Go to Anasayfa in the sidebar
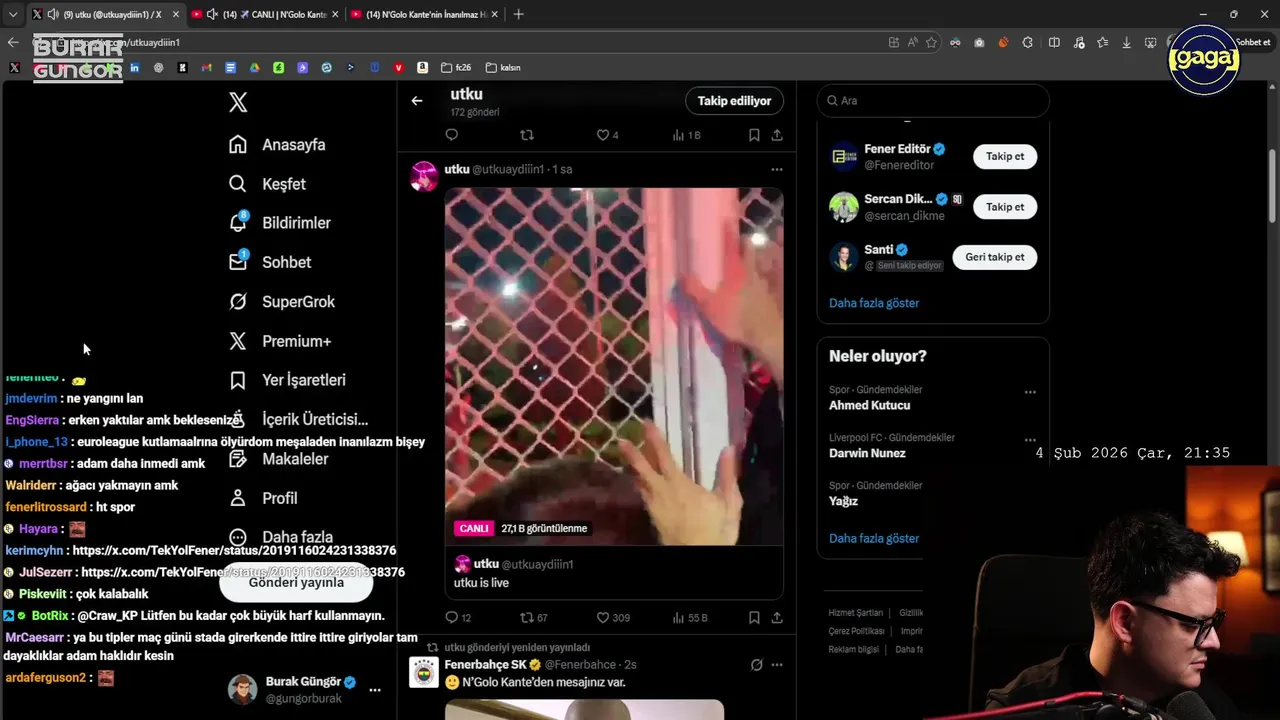This screenshot has width=1280, height=720. (x=277, y=145)
